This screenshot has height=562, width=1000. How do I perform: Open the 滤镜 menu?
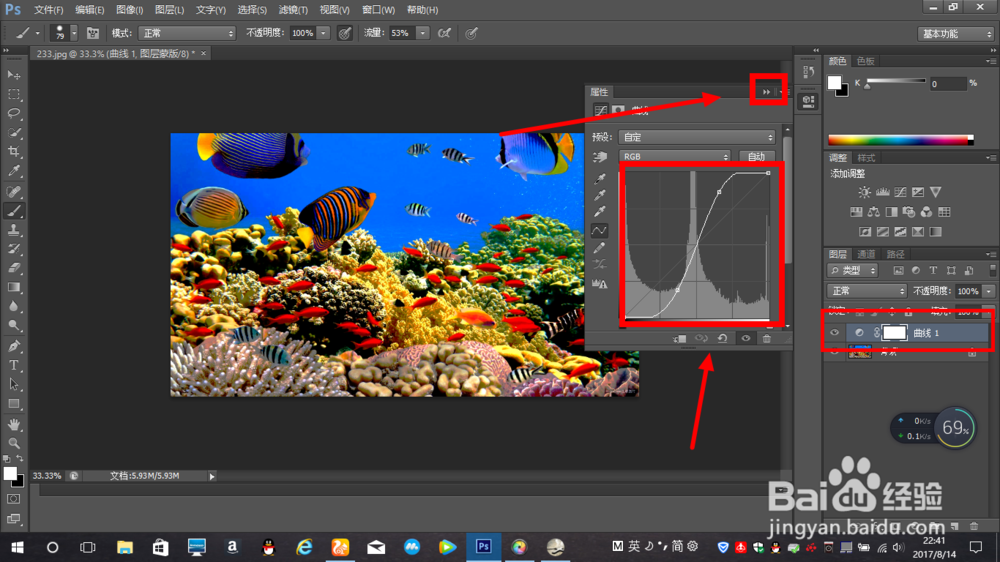[x=293, y=10]
